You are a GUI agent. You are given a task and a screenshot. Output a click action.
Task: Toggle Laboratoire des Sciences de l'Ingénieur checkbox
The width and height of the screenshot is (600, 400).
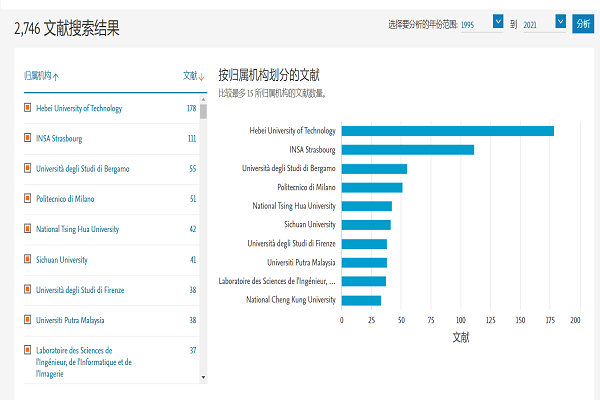28,349
